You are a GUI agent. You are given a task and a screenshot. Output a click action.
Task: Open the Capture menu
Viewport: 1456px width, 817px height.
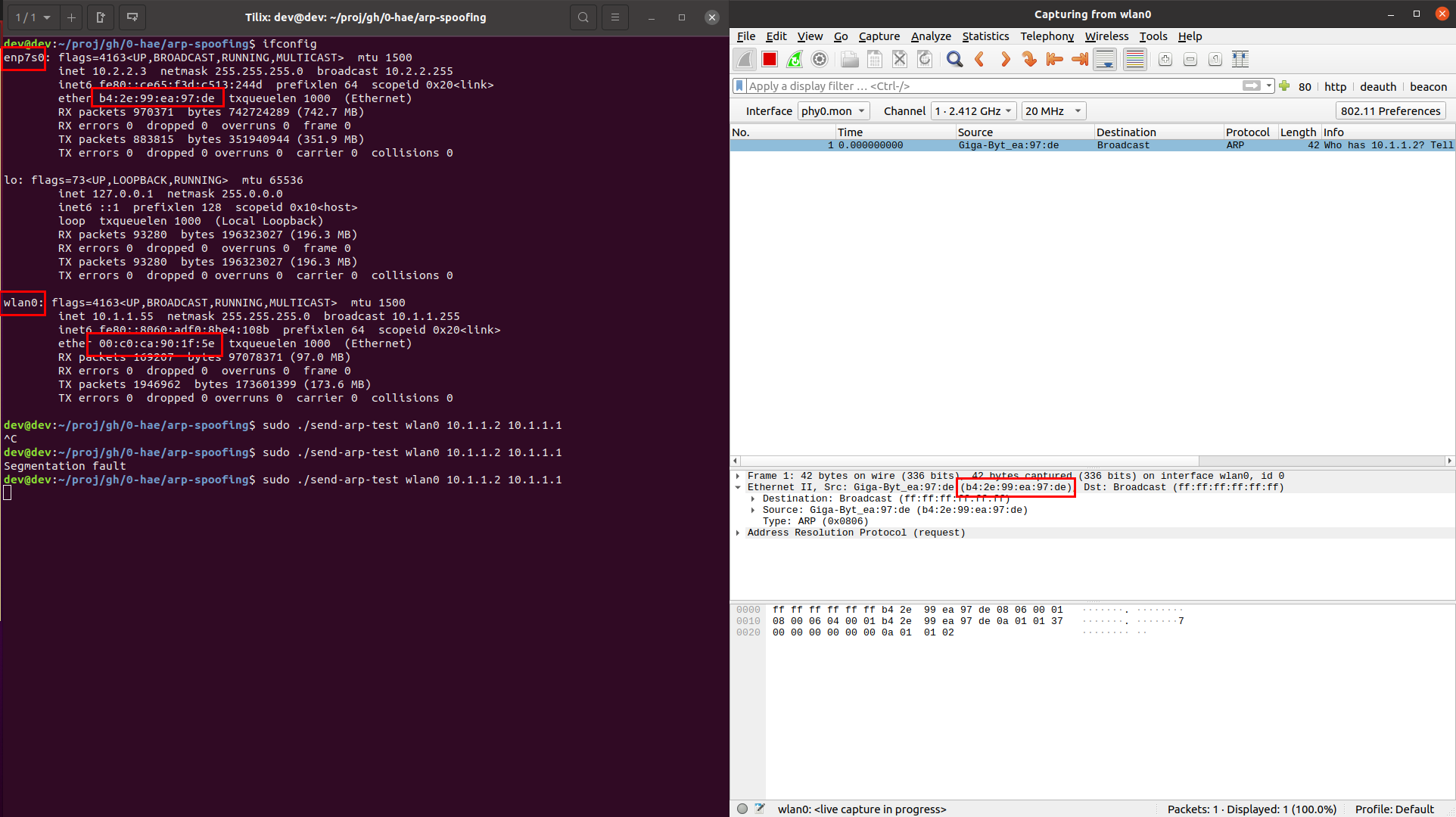click(x=879, y=36)
